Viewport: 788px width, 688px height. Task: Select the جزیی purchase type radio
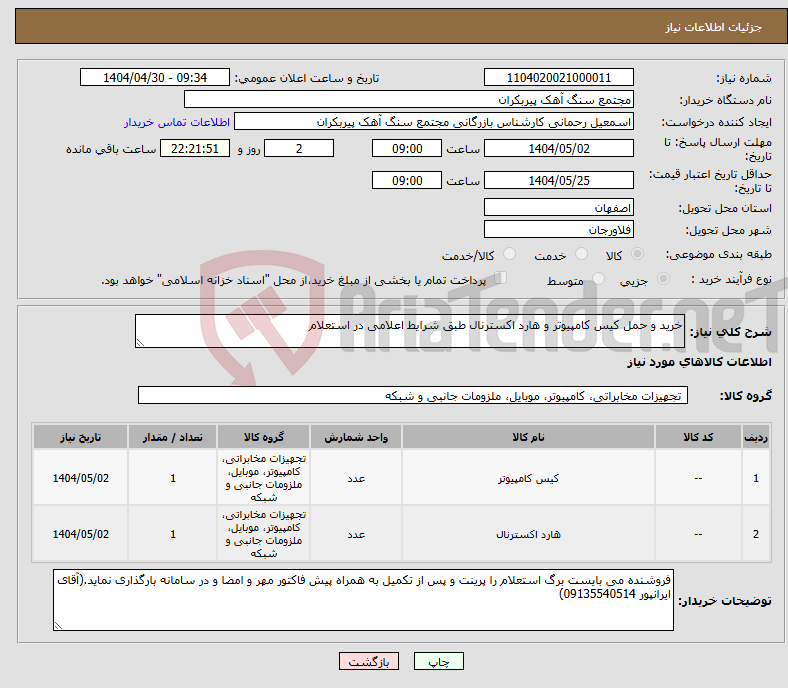click(663, 279)
